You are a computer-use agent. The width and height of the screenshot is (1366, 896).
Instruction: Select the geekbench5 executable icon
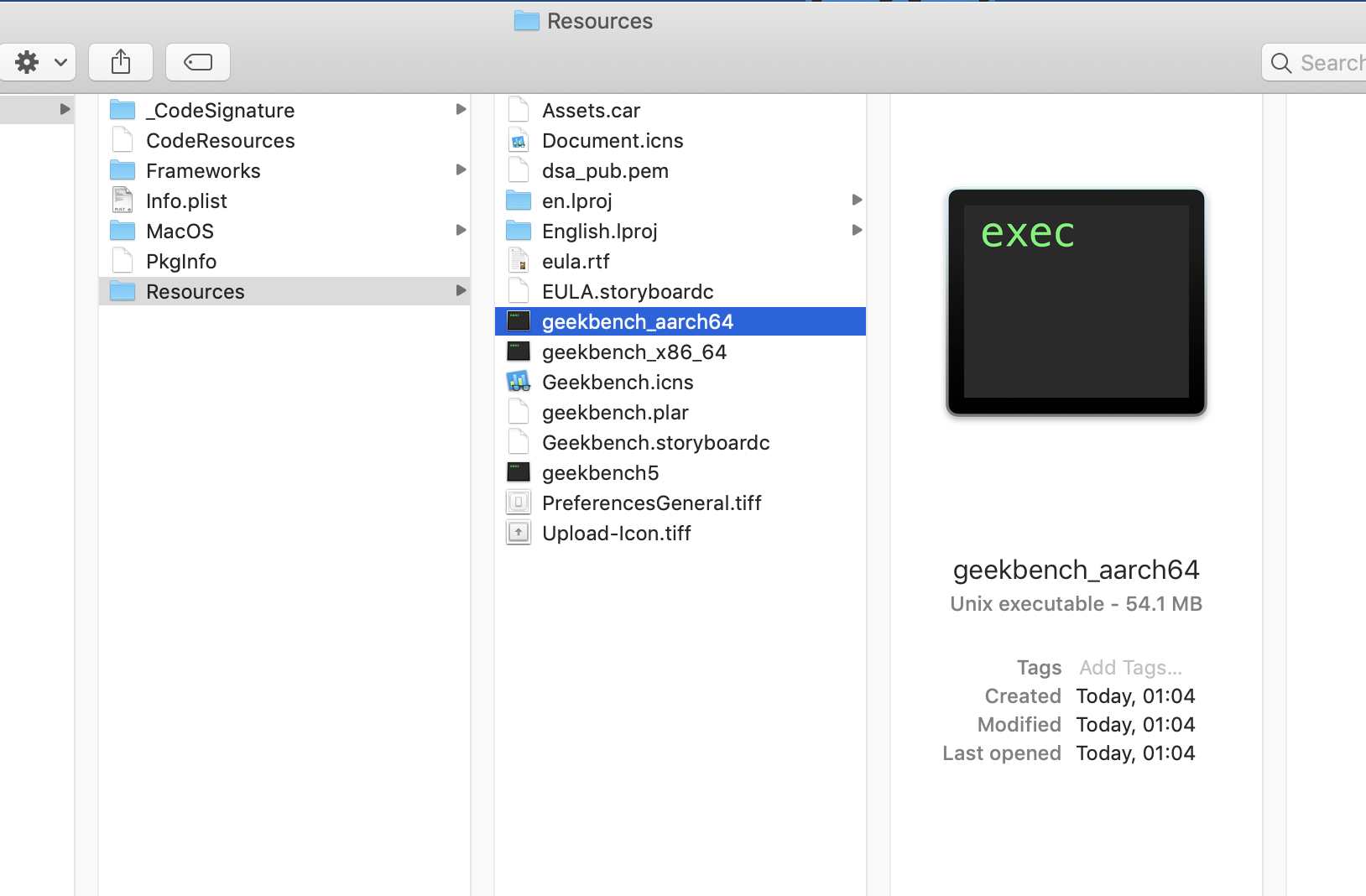pos(519,472)
